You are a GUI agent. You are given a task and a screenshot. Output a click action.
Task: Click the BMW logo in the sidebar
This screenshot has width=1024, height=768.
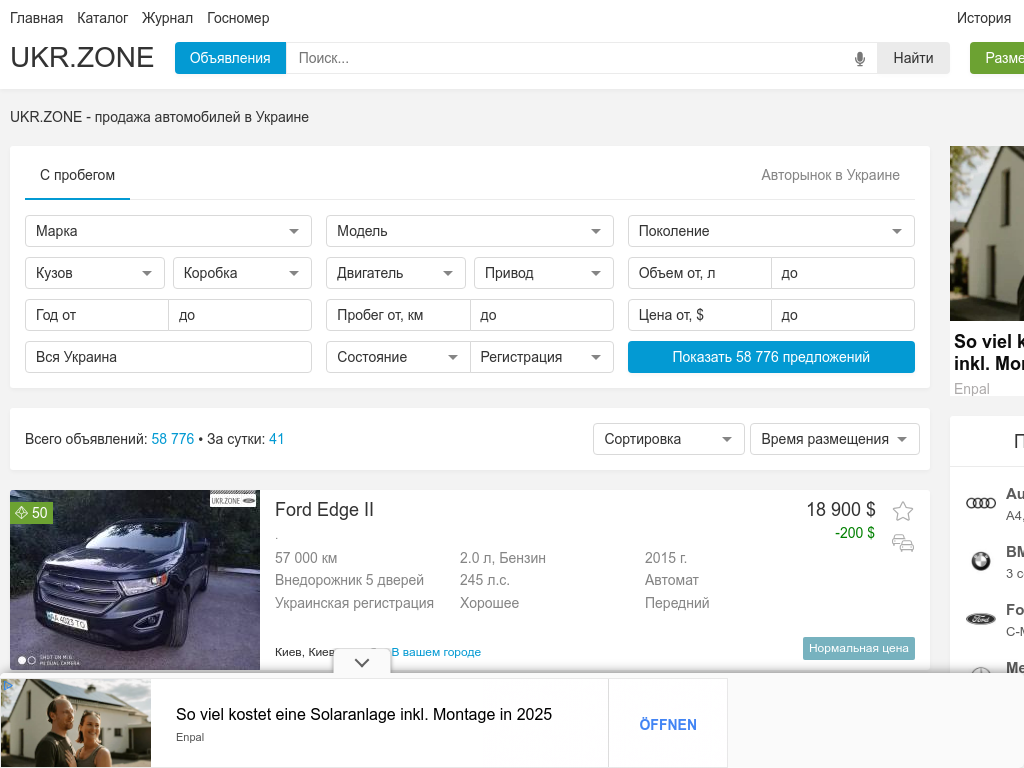pos(980,560)
